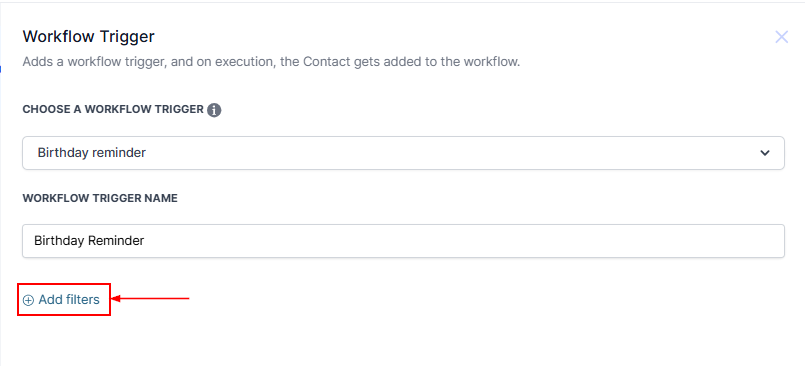Click the description text mentioning the Contact
The width and height of the screenshot is (805, 366).
click(x=272, y=63)
